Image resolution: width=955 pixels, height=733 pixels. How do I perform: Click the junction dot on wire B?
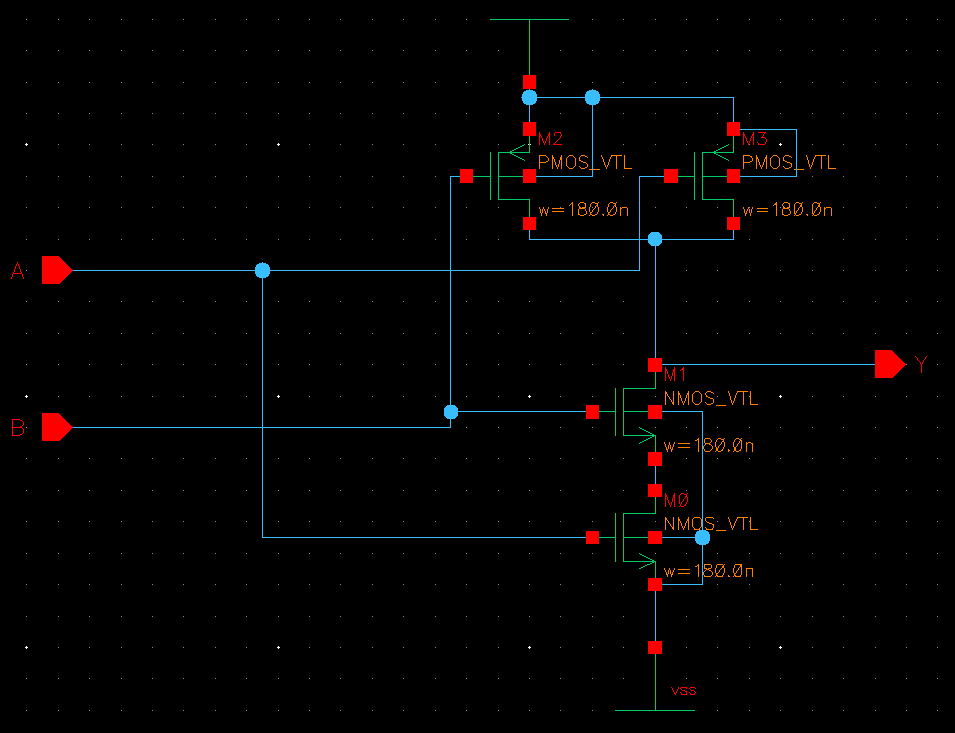point(451,412)
